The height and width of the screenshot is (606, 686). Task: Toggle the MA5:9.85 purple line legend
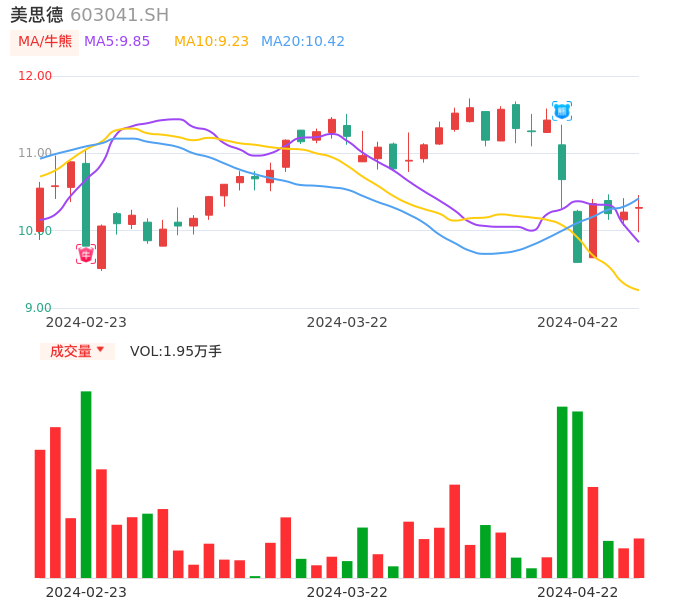tap(117, 42)
